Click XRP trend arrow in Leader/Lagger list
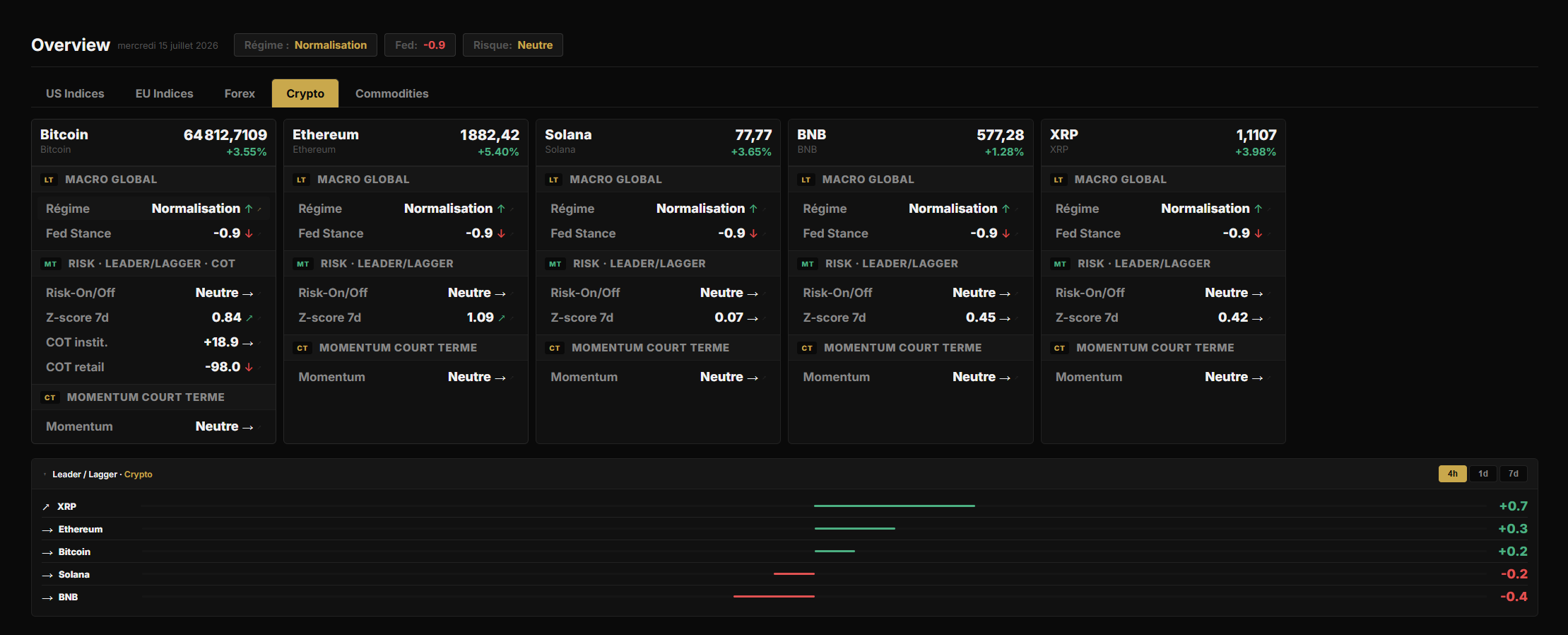The width and height of the screenshot is (1568, 635). point(46,507)
